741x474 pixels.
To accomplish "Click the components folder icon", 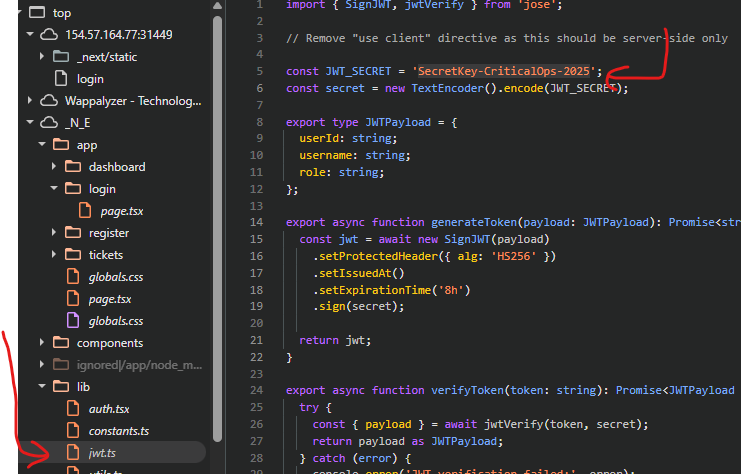I will 61,343.
